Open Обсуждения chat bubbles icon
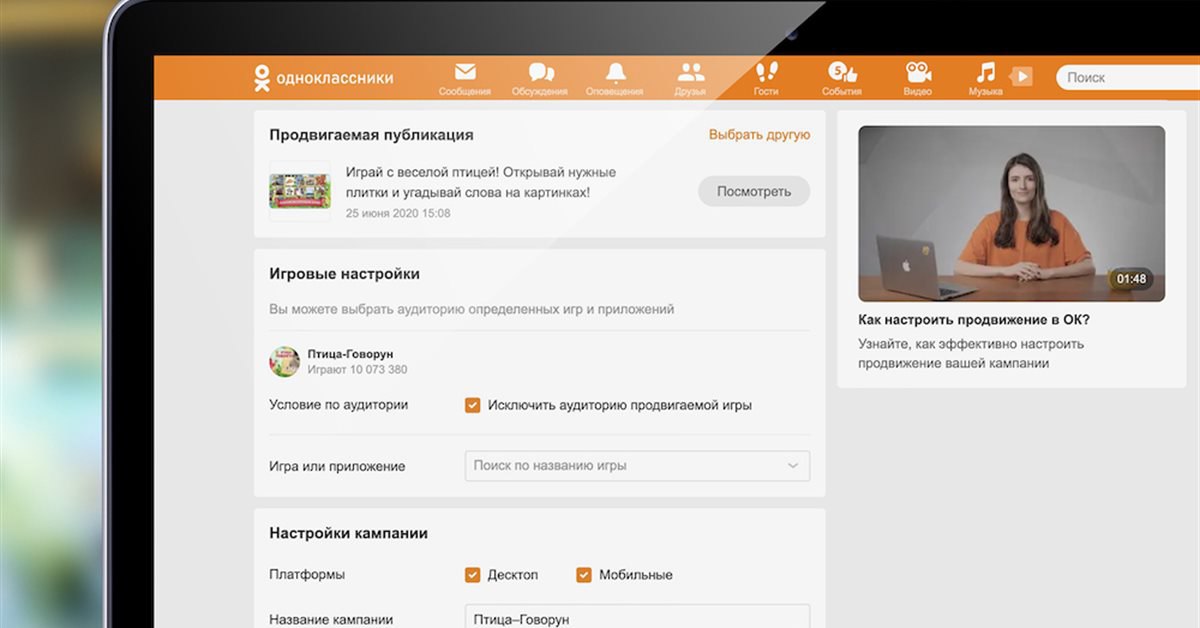This screenshot has width=1200, height=628. click(541, 72)
